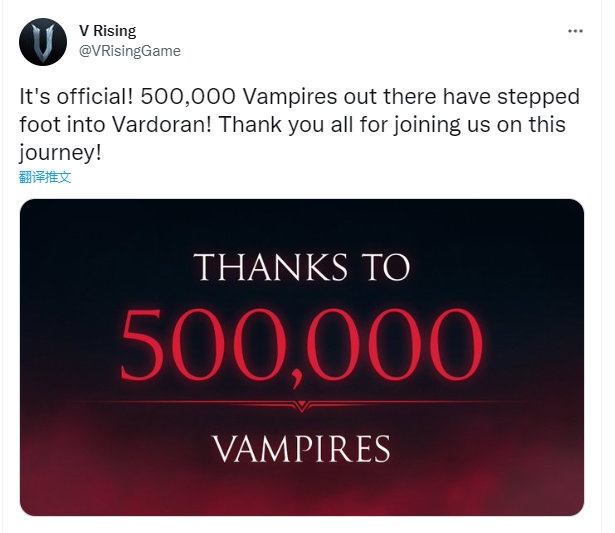The image size is (615, 533).
Task: Translate the tweet via 翻译推文 link
Action: (45, 177)
